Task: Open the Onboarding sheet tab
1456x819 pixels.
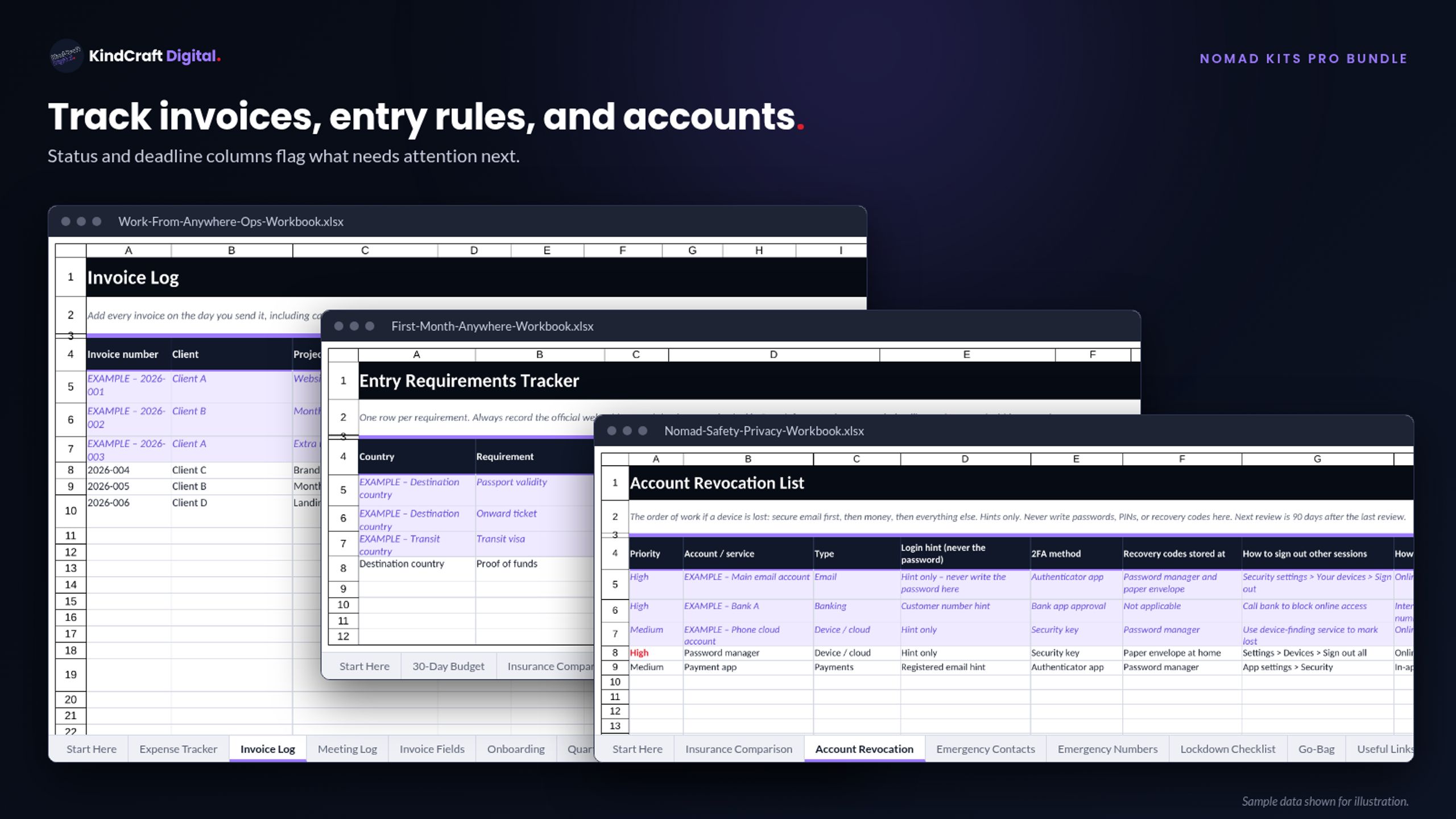Action: coord(515,748)
